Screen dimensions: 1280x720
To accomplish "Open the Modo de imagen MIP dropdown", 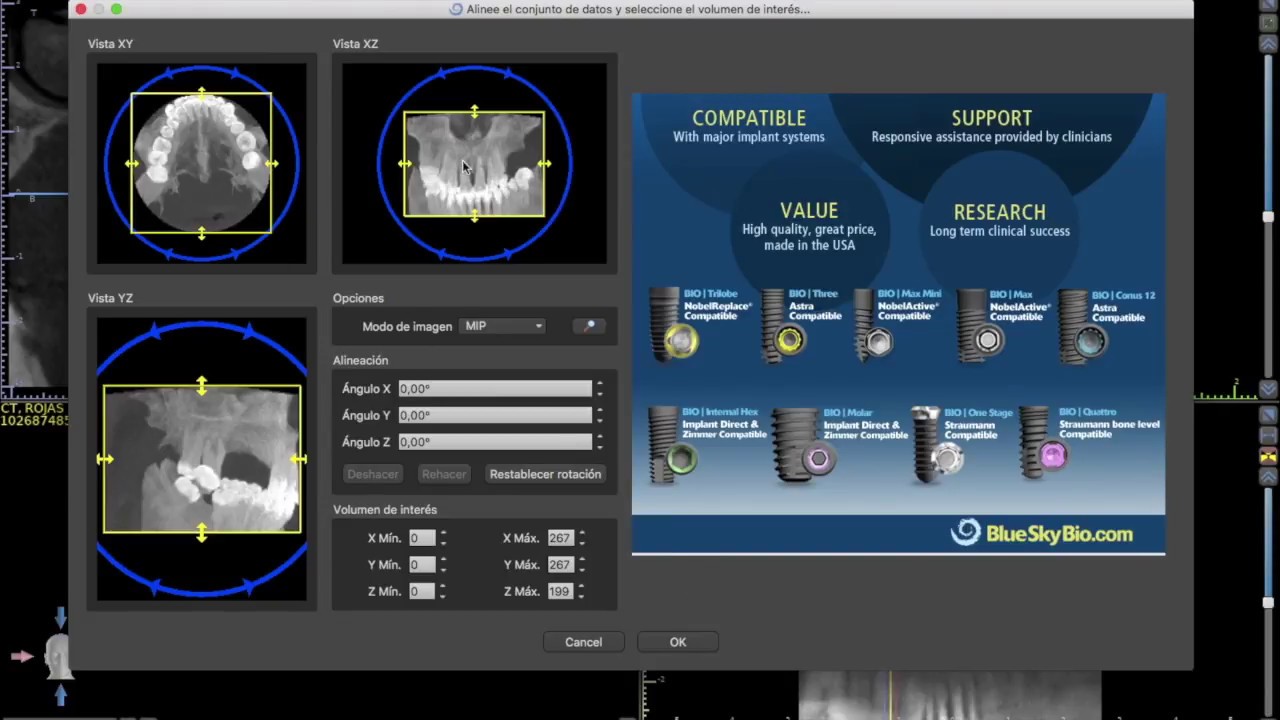I will coord(503,326).
